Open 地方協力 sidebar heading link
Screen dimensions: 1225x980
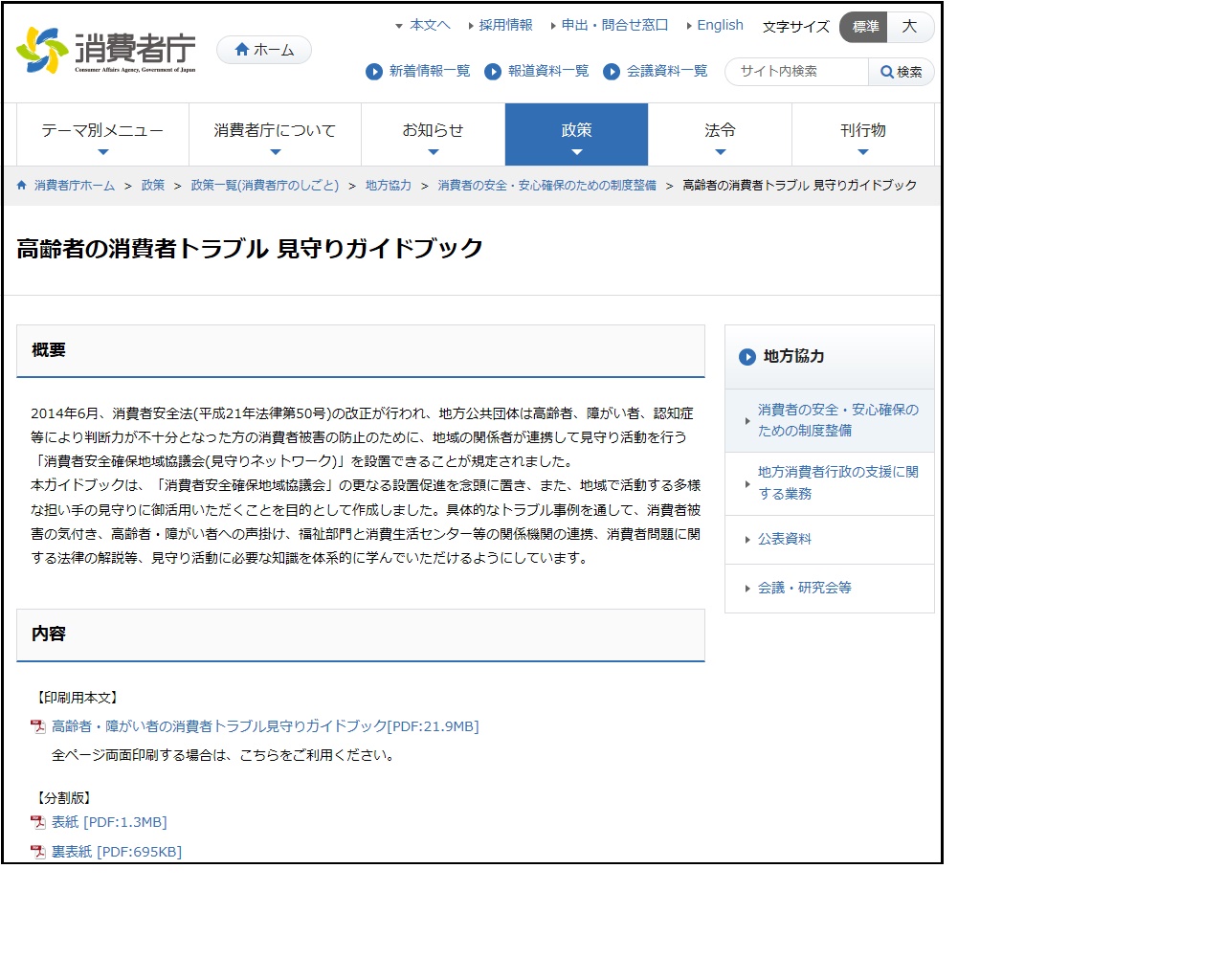793,356
